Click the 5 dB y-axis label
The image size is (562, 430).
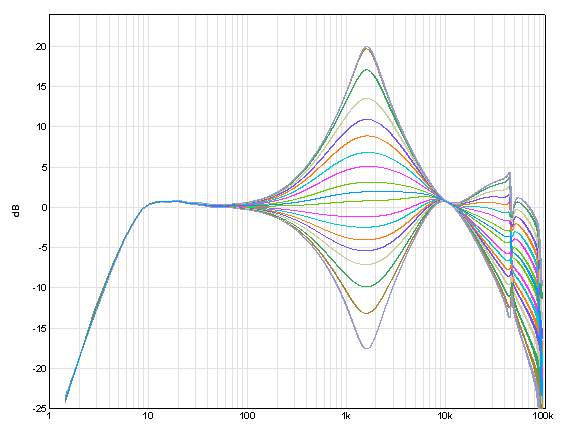coord(44,167)
